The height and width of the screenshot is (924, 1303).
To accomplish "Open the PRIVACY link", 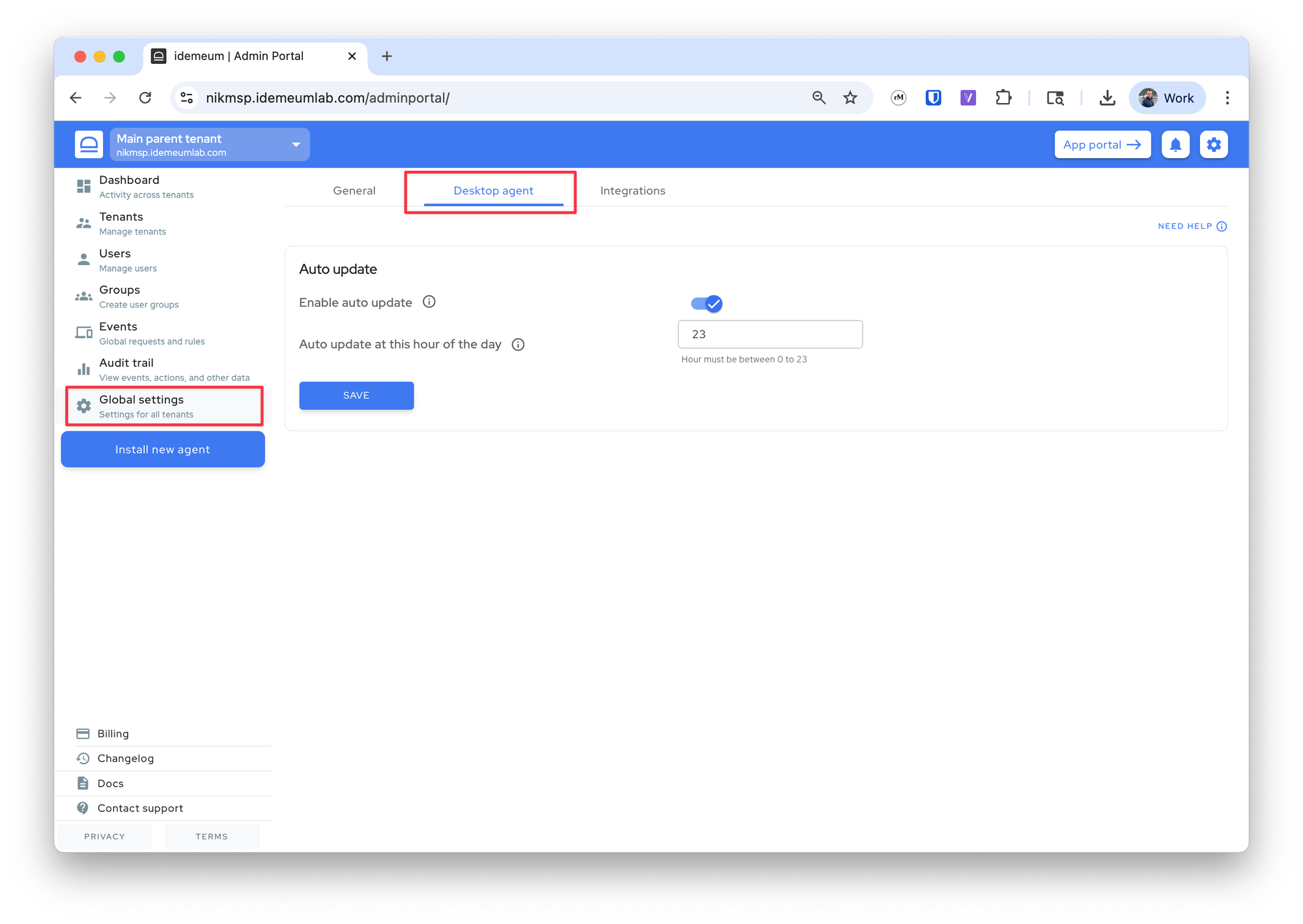I will pos(104,837).
